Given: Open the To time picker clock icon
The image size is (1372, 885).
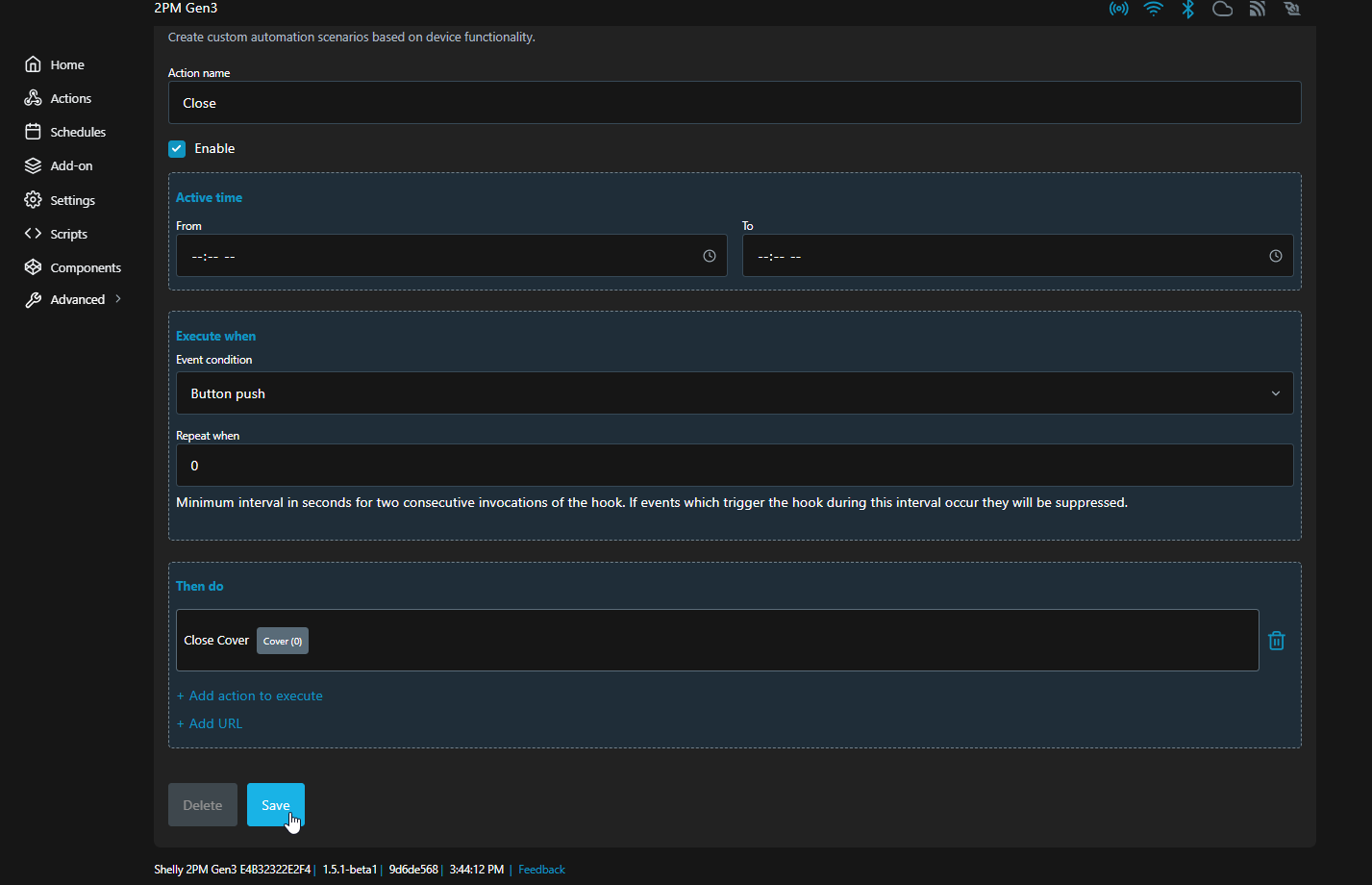Looking at the screenshot, I should [1275, 256].
